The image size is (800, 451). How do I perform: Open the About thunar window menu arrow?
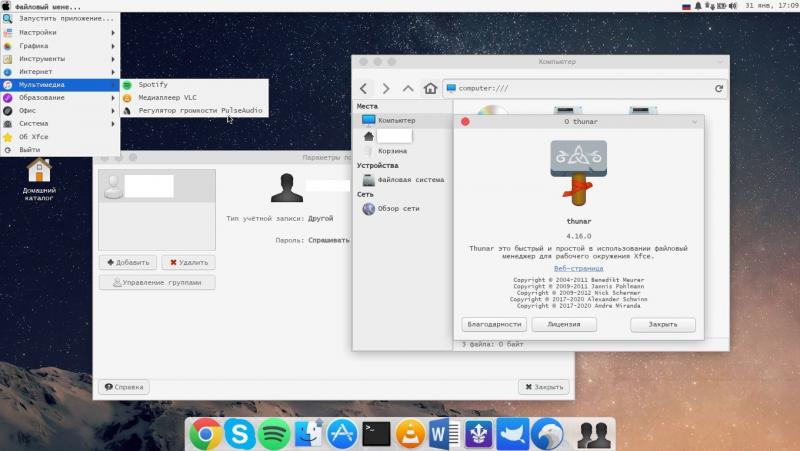(694, 121)
